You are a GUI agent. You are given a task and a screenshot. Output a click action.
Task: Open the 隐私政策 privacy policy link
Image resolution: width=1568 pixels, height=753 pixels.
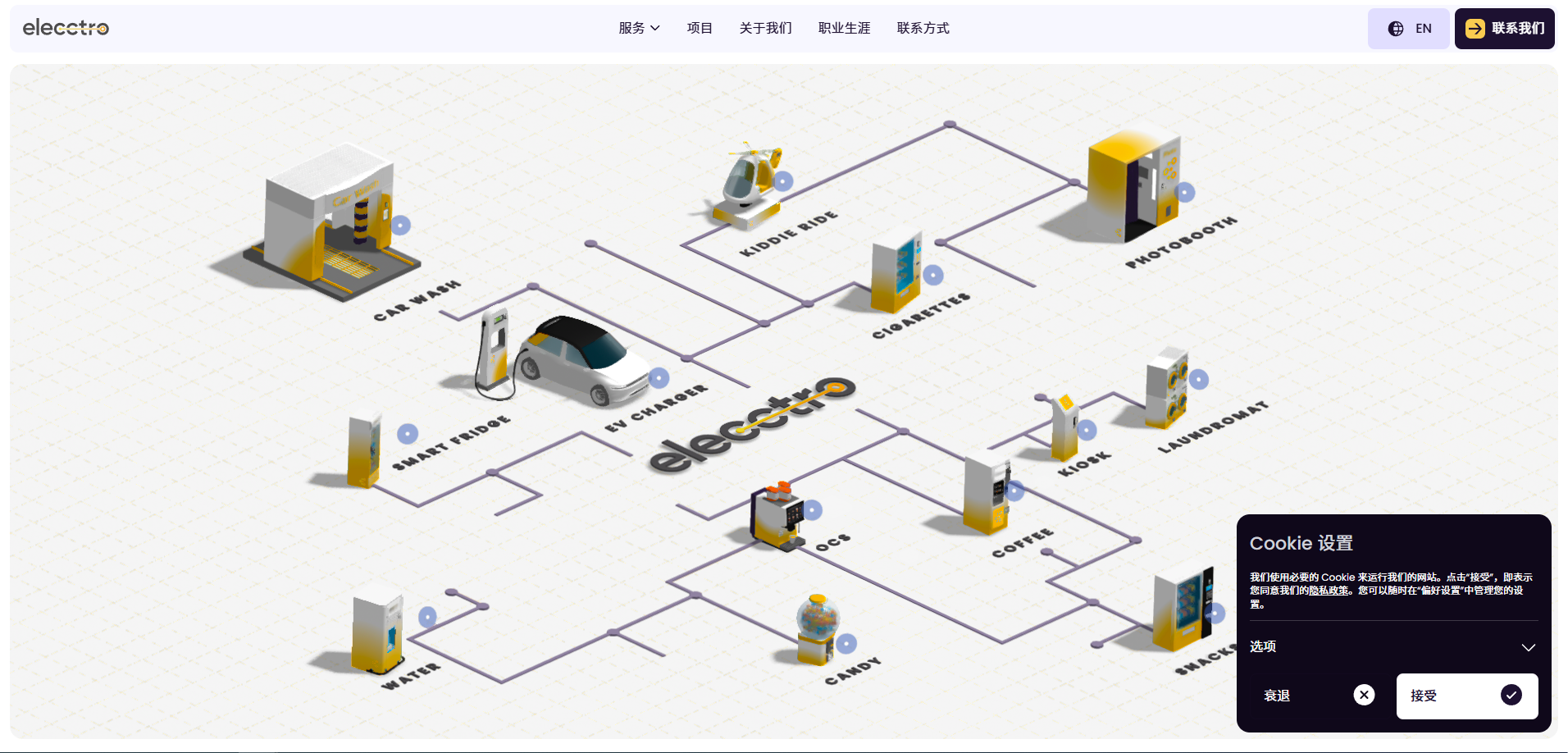click(x=1329, y=591)
